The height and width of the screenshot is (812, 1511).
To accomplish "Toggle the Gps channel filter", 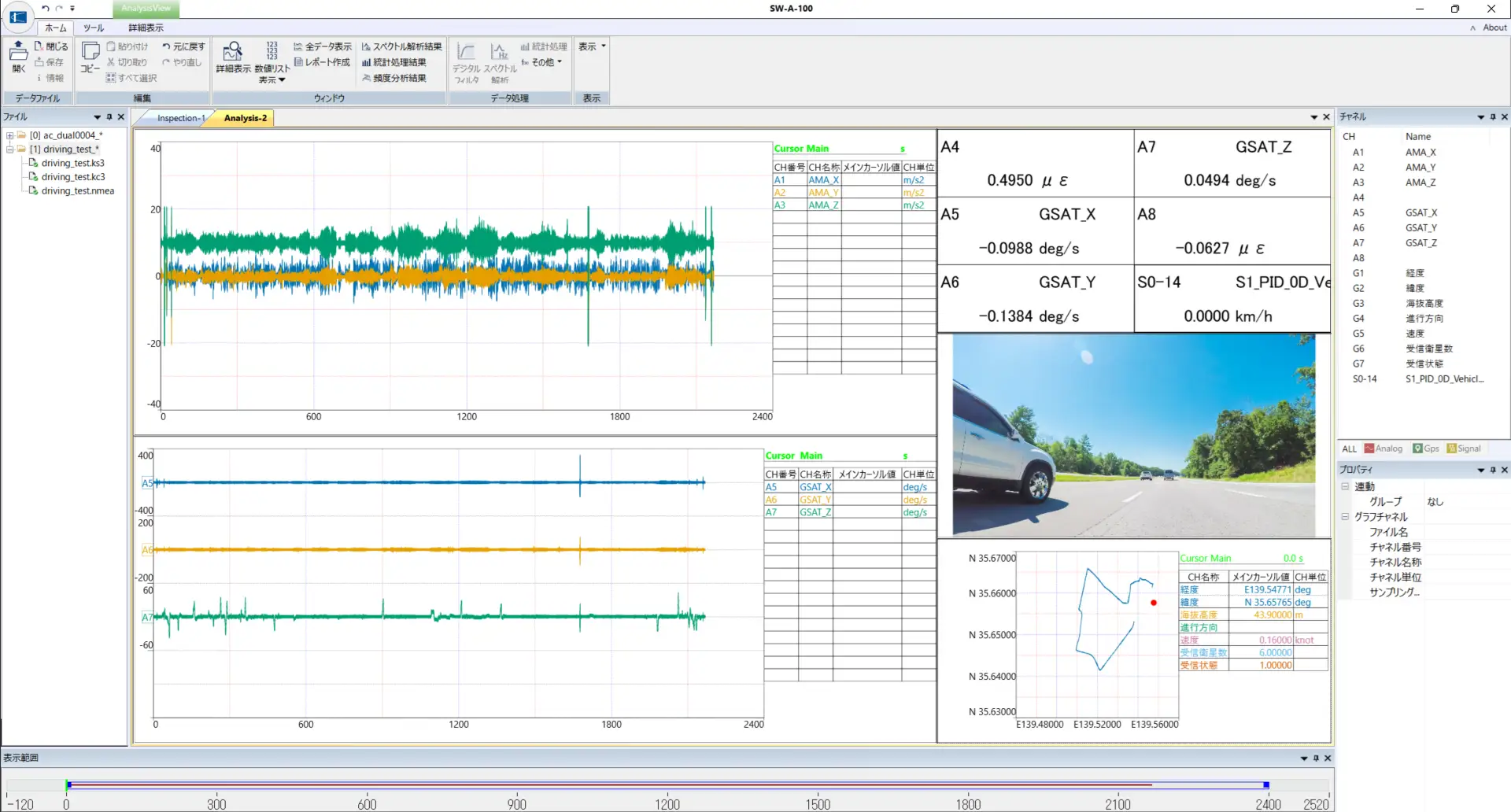I will [1425, 448].
